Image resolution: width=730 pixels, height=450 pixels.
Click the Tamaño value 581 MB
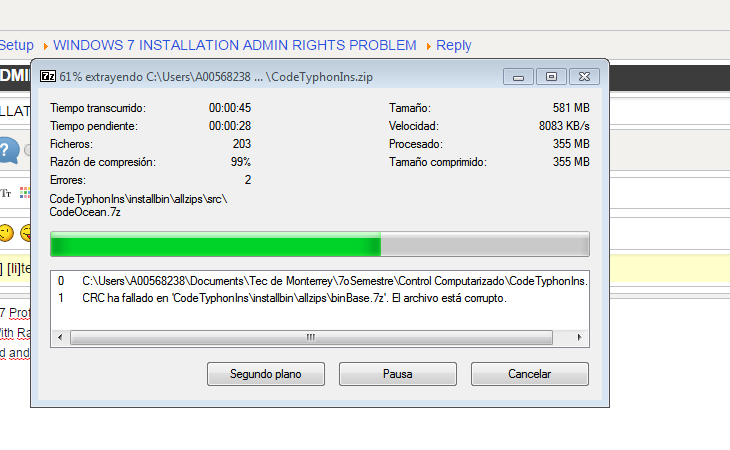[x=571, y=108]
